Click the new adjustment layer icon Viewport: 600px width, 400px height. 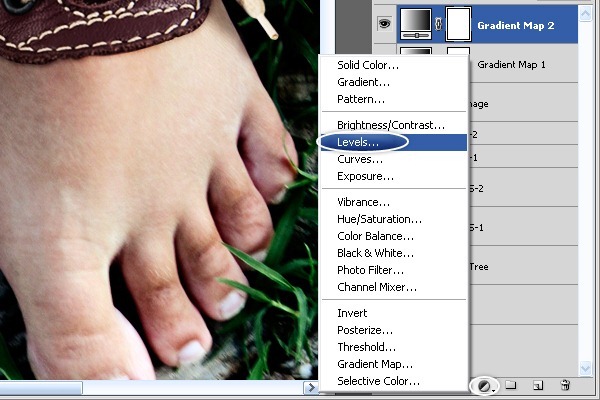pyautogui.click(x=484, y=385)
